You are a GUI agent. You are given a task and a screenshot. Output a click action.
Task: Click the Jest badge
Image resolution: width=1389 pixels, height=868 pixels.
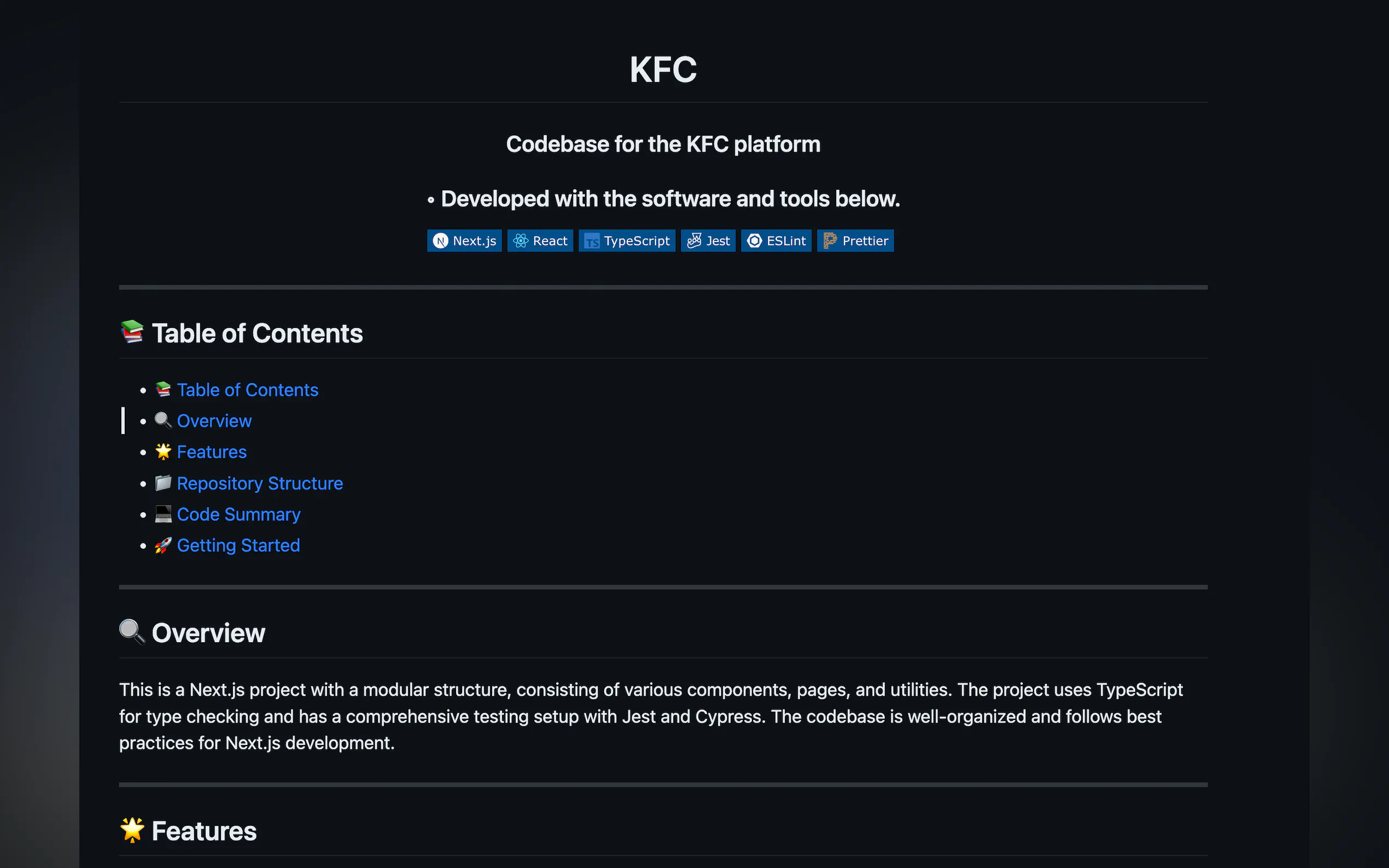[708, 241]
